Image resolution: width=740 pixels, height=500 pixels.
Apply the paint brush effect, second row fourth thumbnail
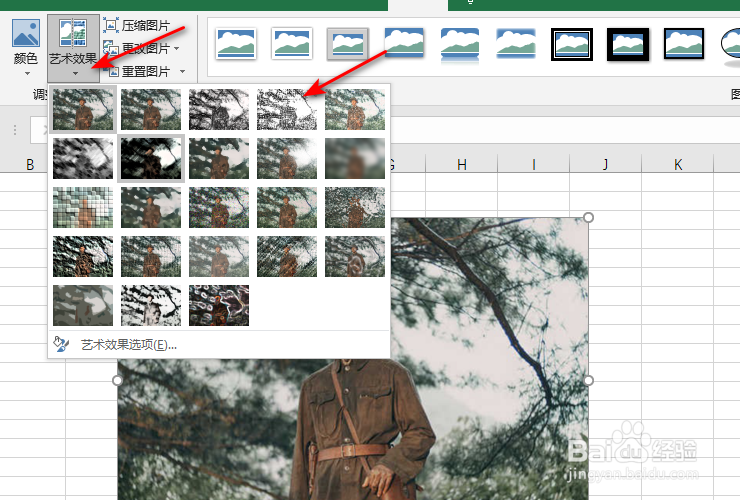pyautogui.click(x=287, y=159)
